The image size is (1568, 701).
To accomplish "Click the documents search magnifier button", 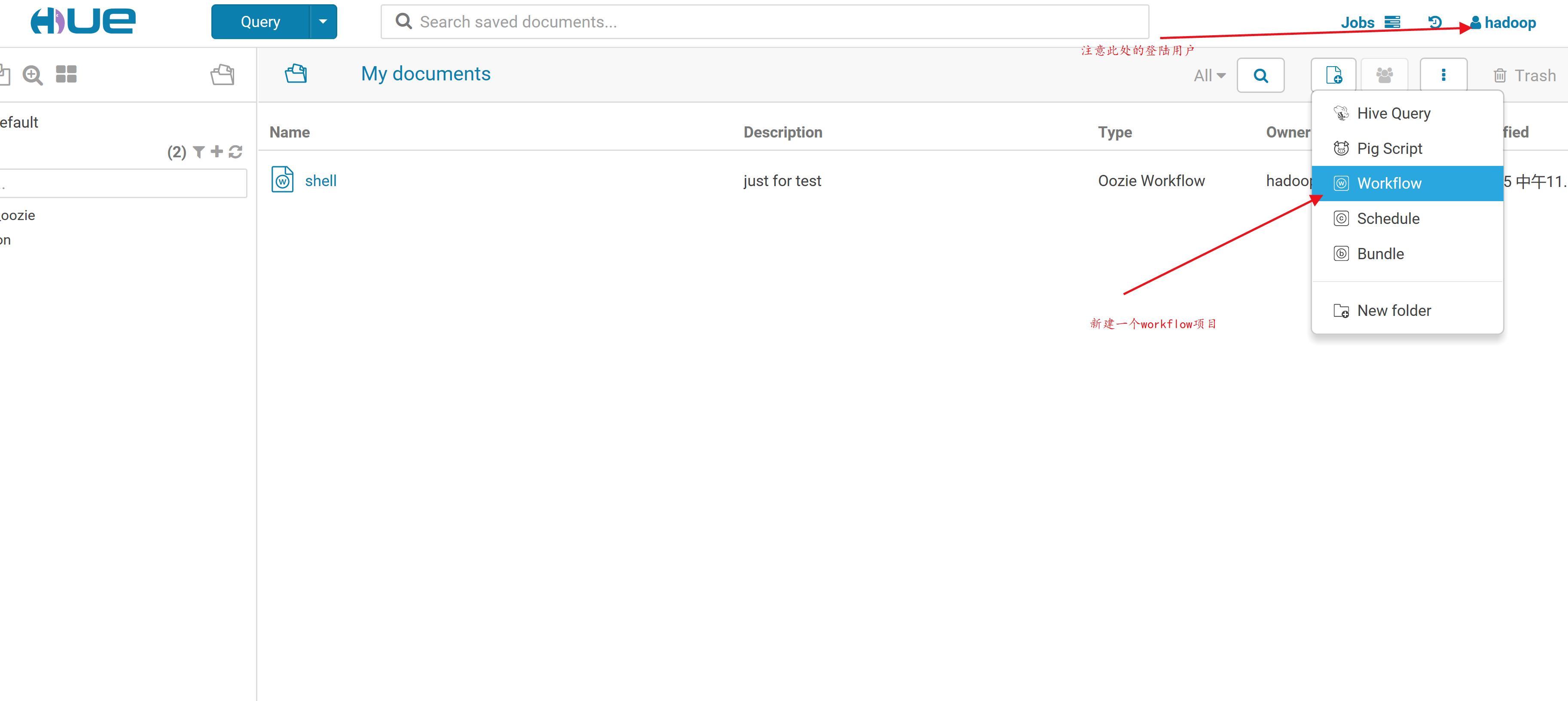I will [x=1260, y=76].
